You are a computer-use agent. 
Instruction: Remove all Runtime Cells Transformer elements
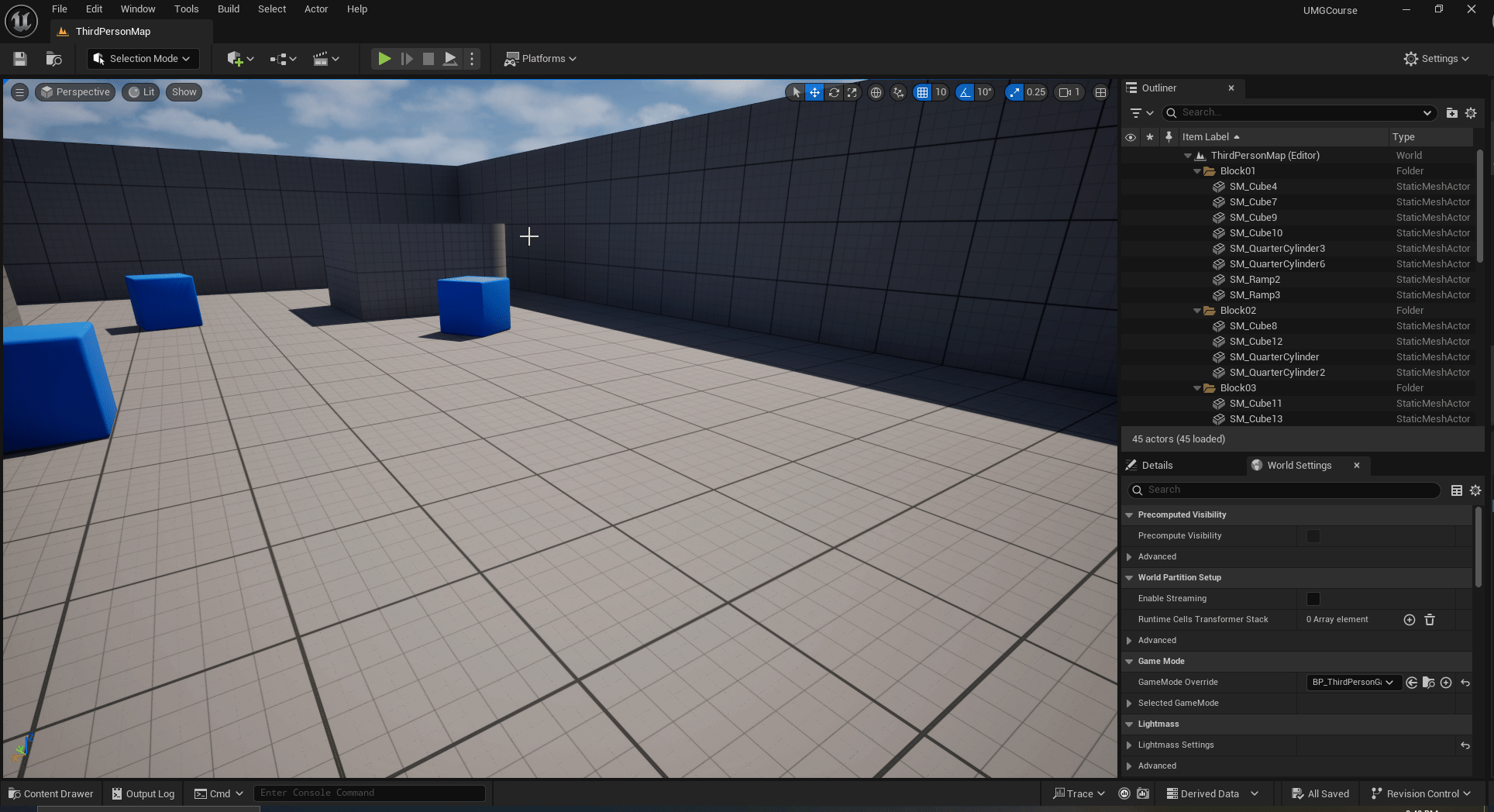coord(1430,620)
